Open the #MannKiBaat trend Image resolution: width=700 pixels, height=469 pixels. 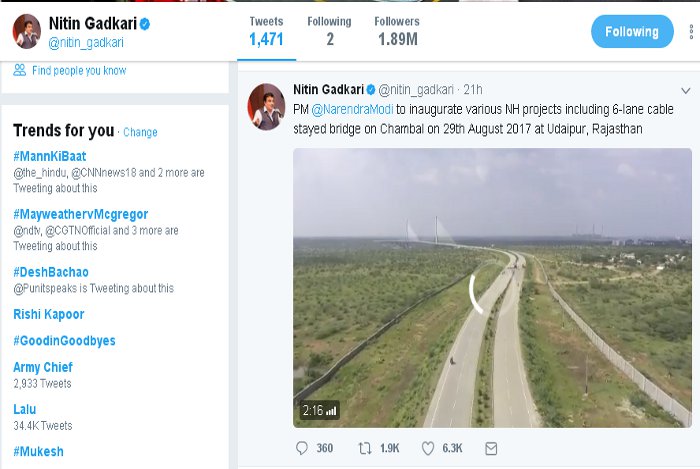tap(50, 157)
